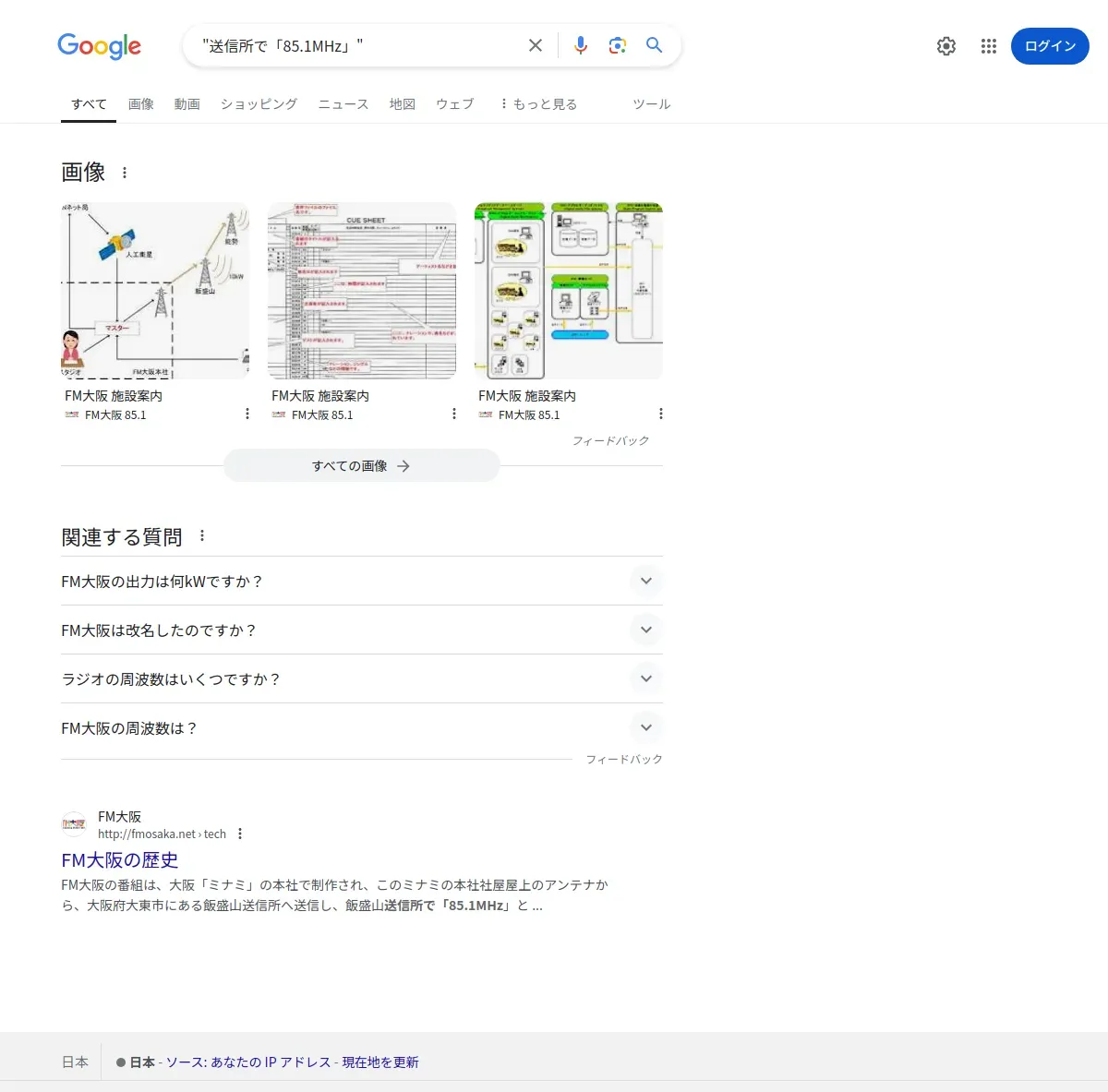
Task: Open the CUE SHEET image thumbnail
Action: coord(362,291)
